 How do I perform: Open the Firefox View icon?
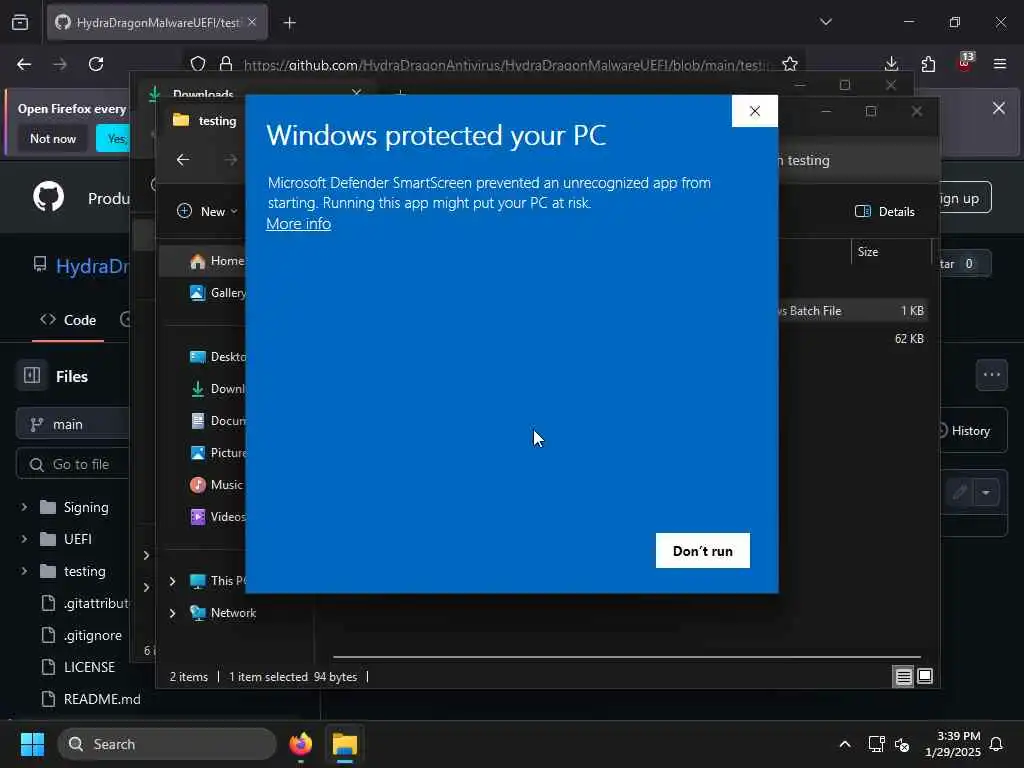pos(20,23)
